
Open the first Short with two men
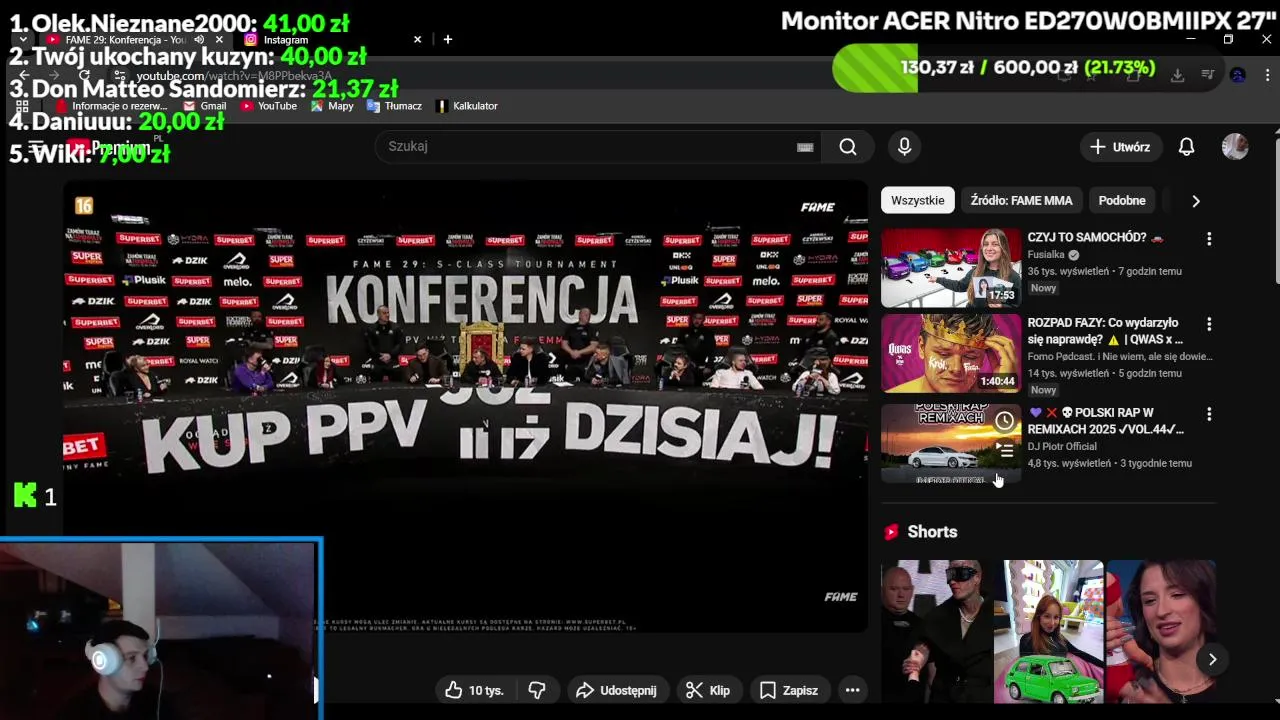[937, 632]
